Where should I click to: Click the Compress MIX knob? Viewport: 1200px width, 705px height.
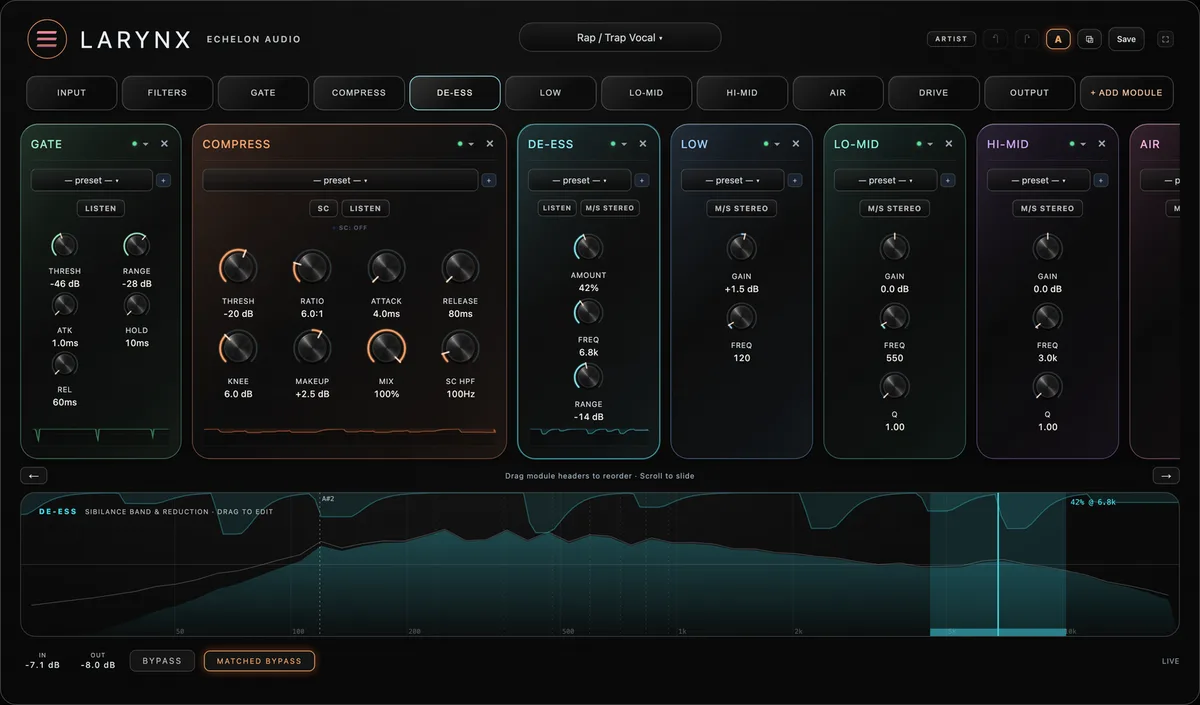pyautogui.click(x=386, y=348)
